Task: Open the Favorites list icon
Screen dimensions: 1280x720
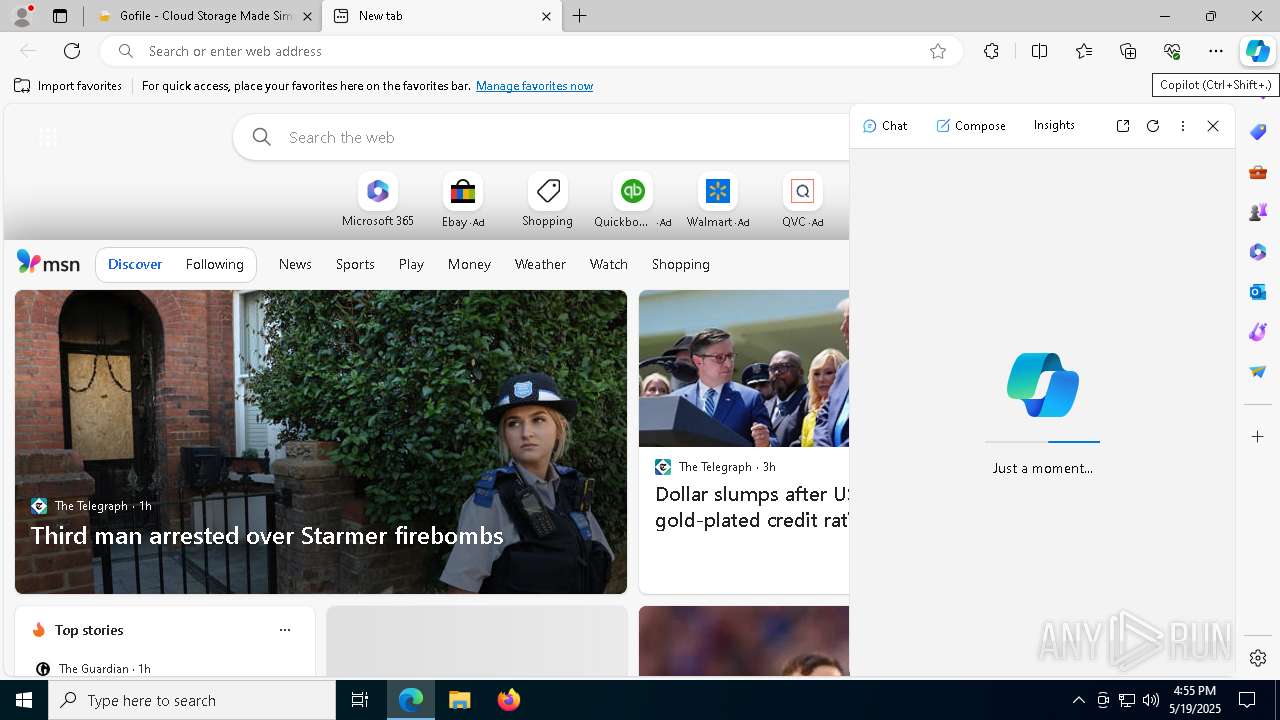Action: point(1084,51)
